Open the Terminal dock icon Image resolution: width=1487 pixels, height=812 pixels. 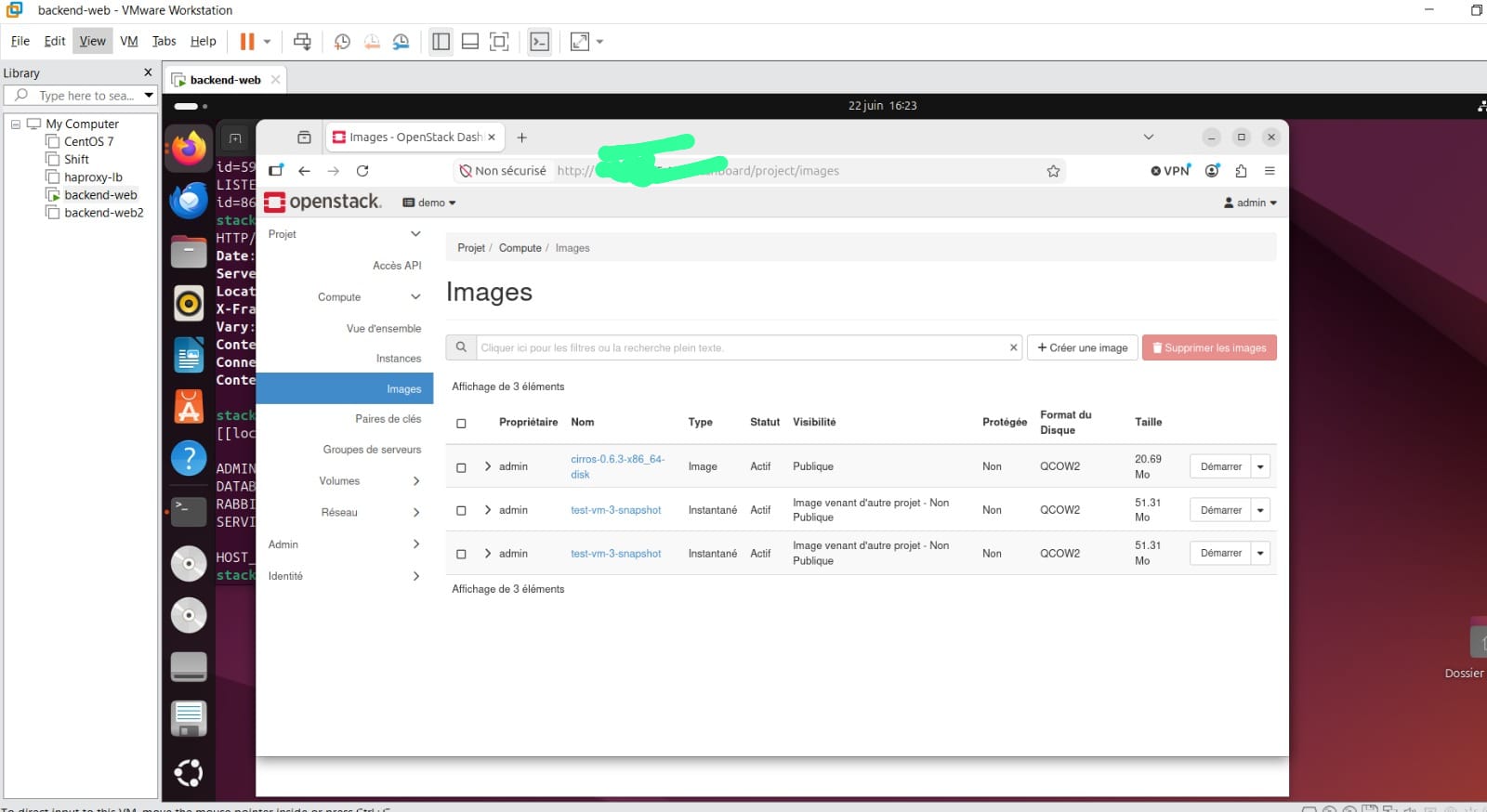tap(189, 510)
